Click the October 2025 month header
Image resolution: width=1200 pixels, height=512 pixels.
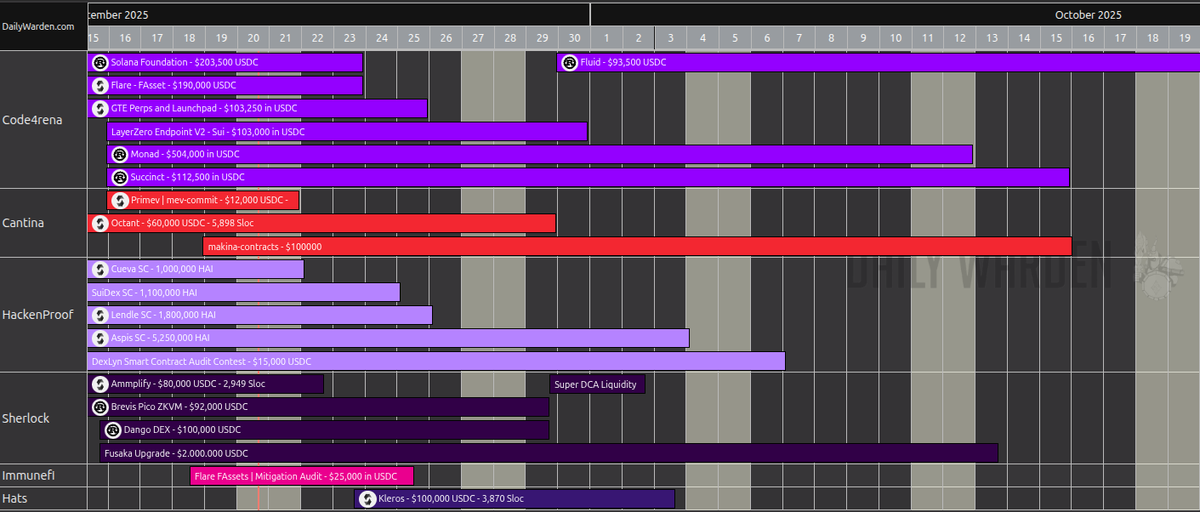[x=1088, y=15]
